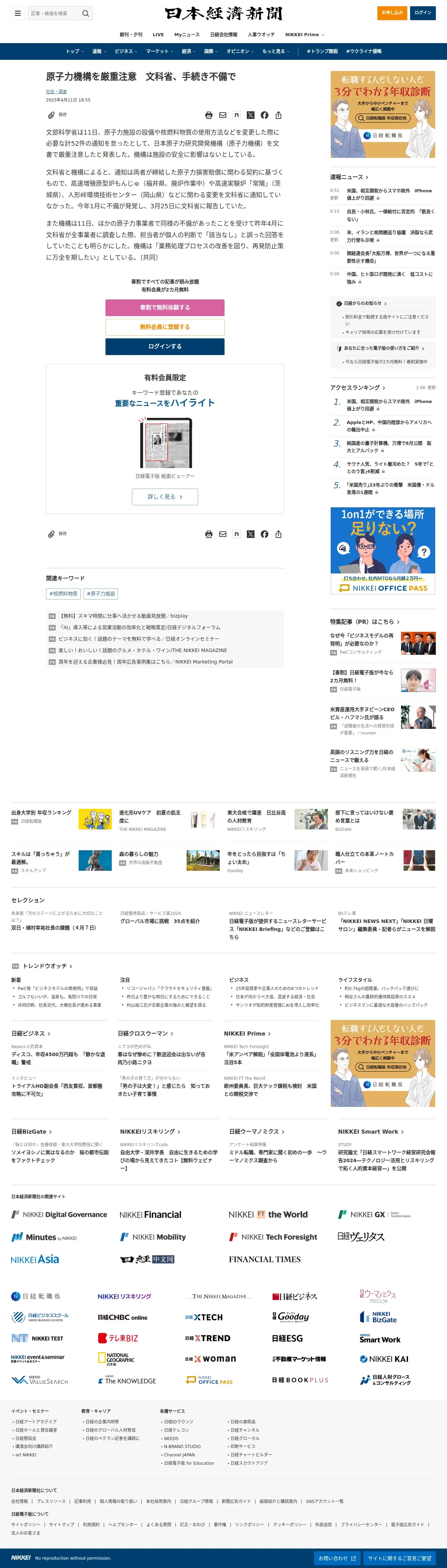Share on X from the top article toolbar
The width and height of the screenshot is (447, 1568).
point(250,115)
